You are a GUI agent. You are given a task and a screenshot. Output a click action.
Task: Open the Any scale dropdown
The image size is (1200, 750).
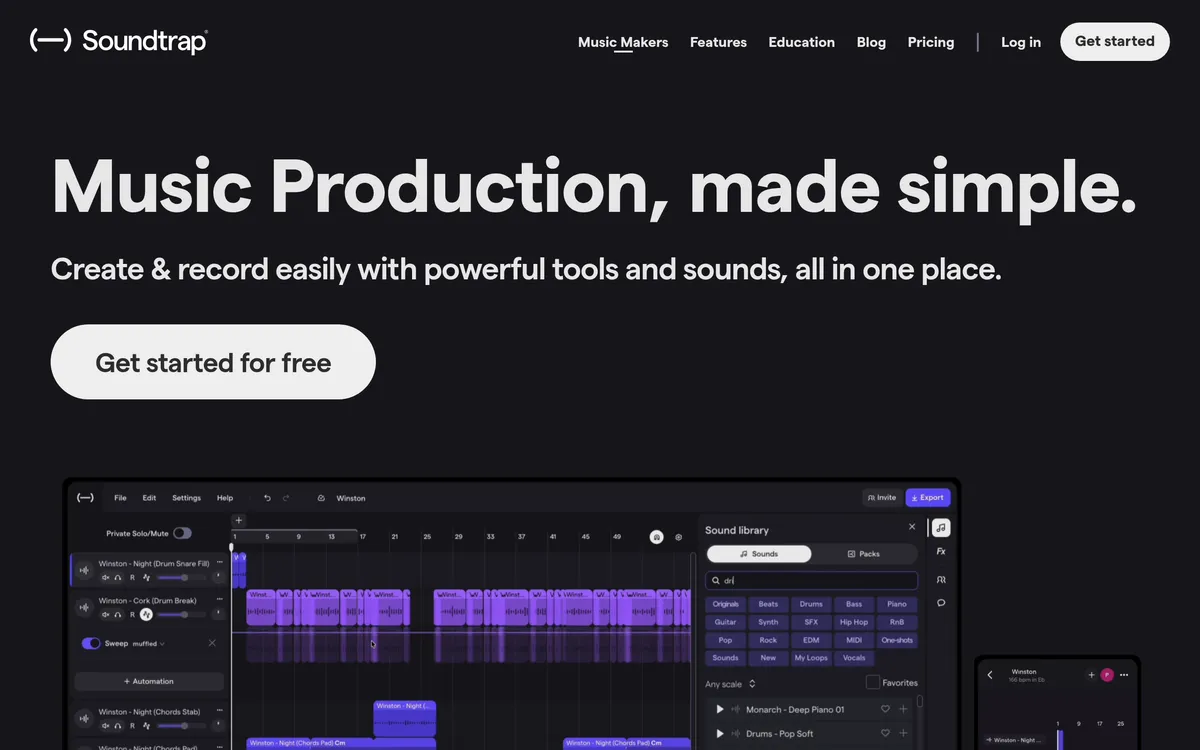(x=731, y=684)
